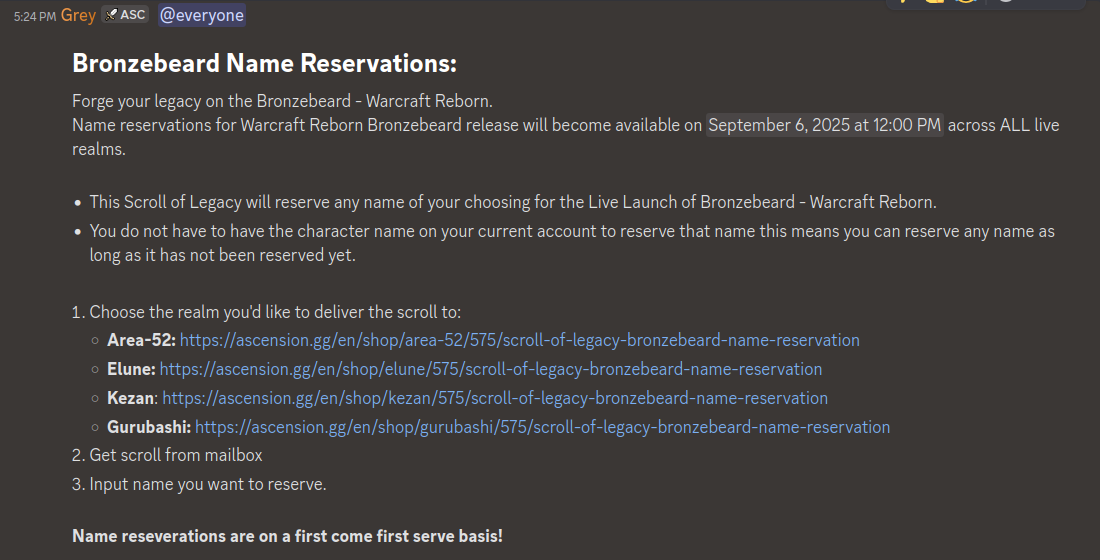Click the Bronzebeard Name Reservations heading

264,63
